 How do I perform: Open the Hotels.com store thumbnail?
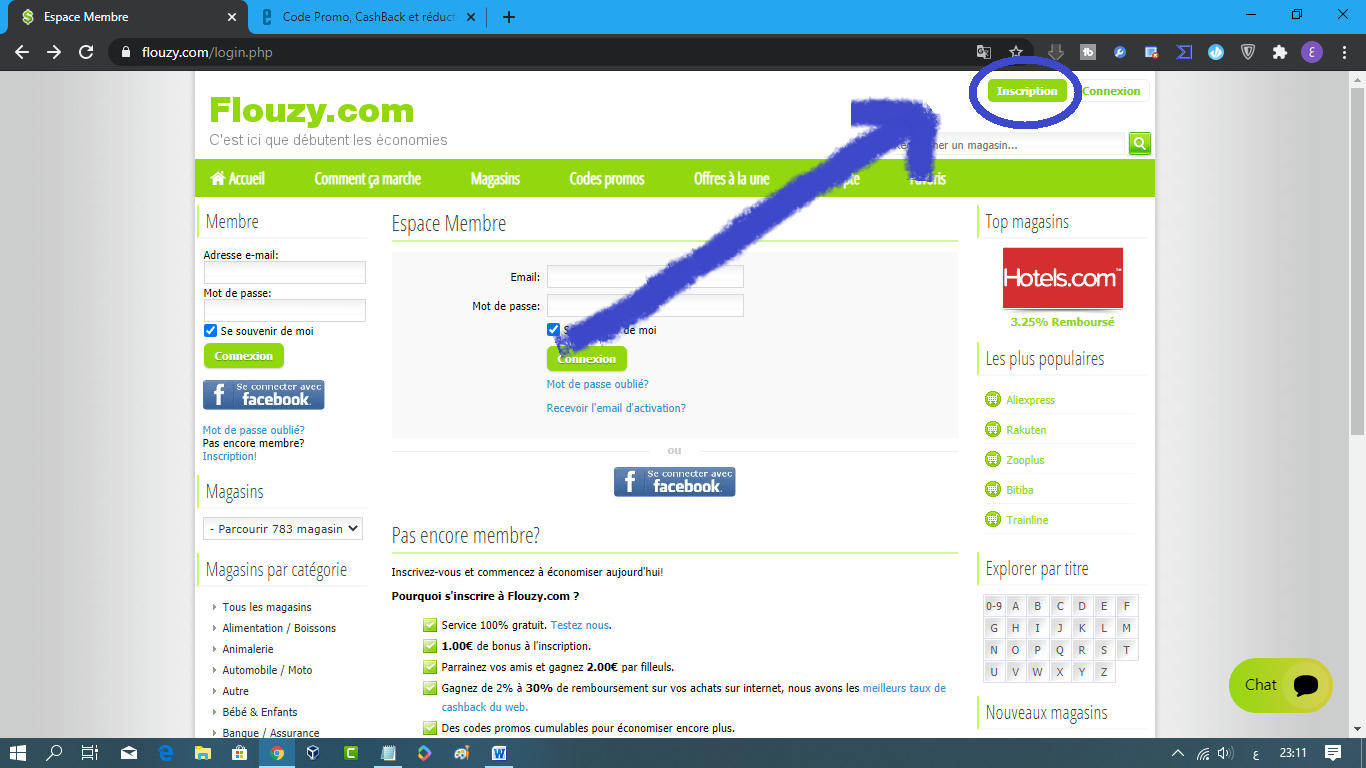pos(1063,278)
